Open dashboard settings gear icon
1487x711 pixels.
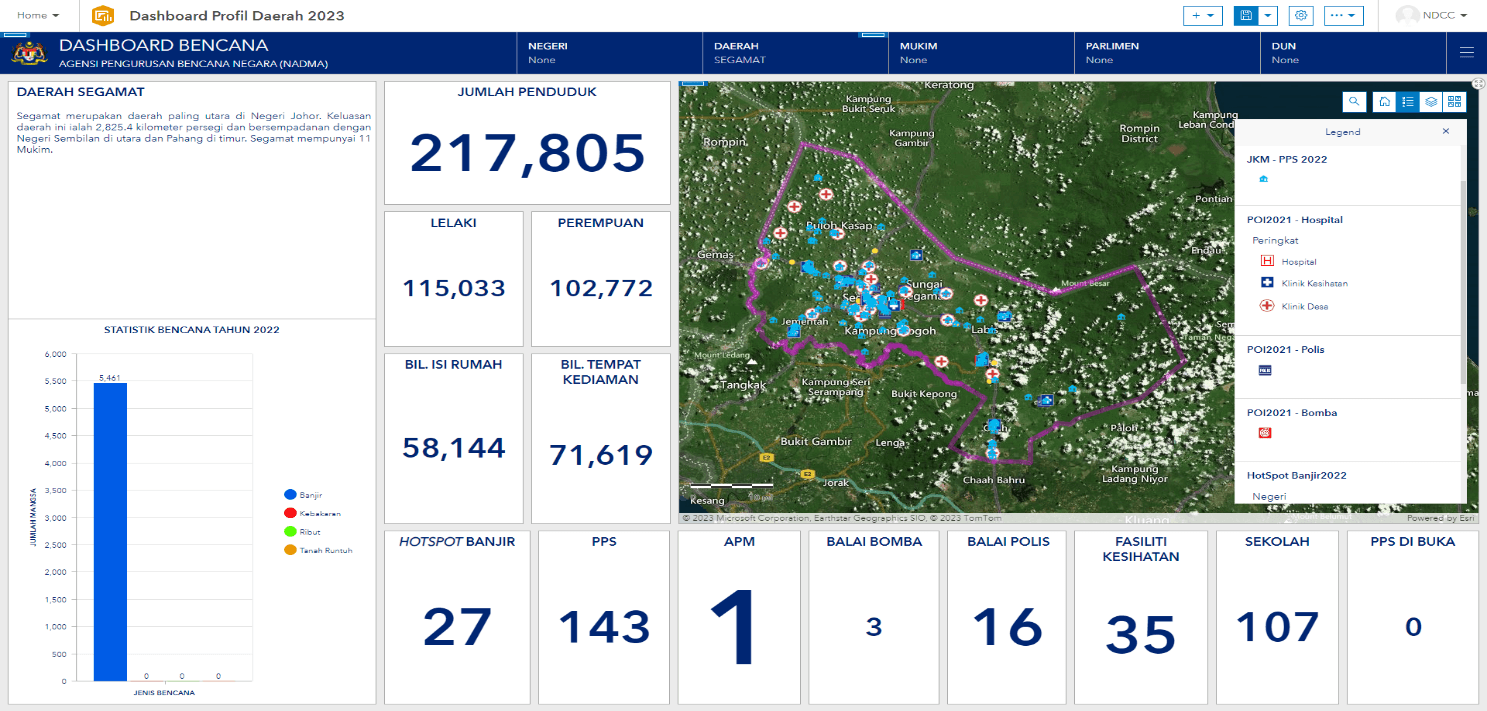tap(1301, 15)
